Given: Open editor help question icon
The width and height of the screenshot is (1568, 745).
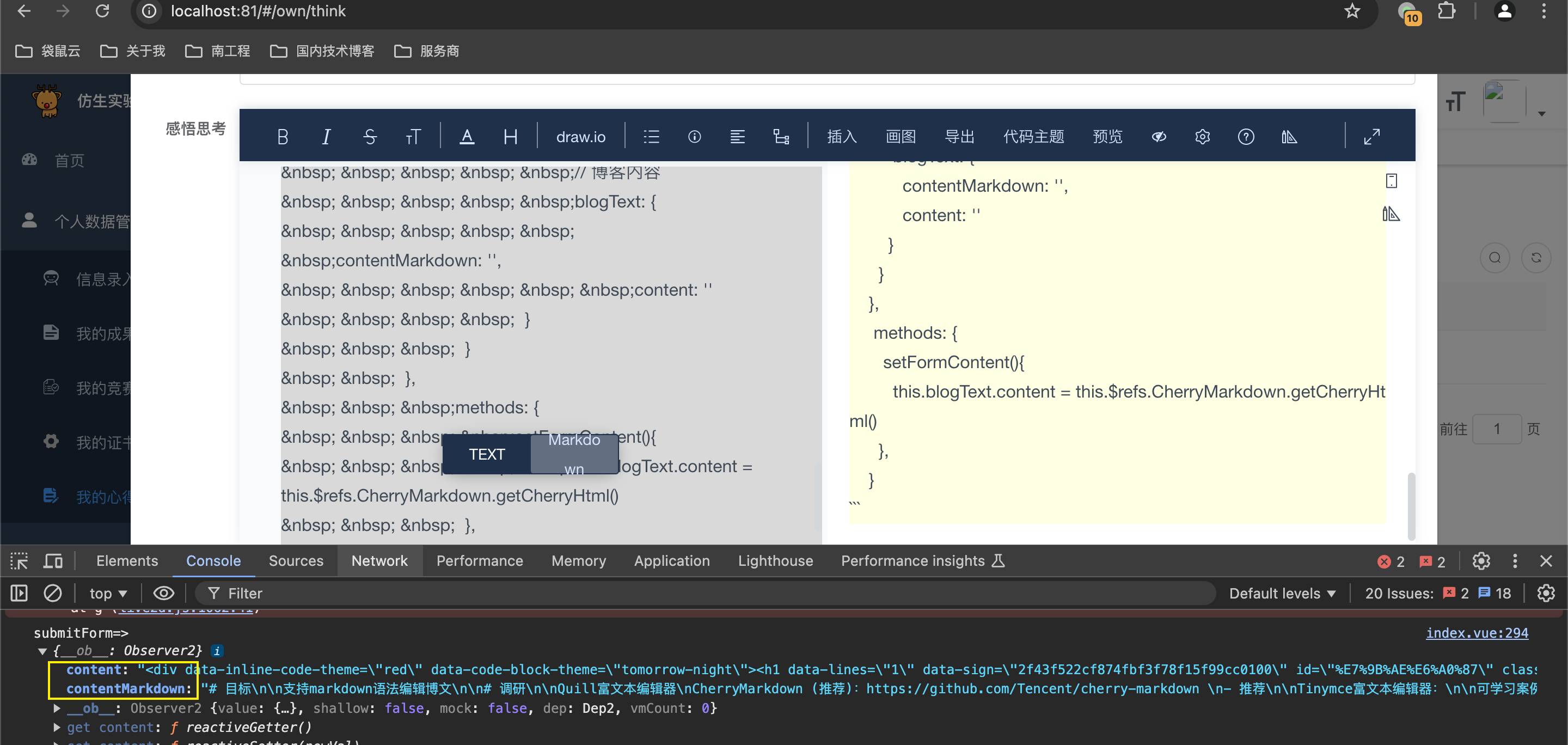Looking at the screenshot, I should point(1246,136).
